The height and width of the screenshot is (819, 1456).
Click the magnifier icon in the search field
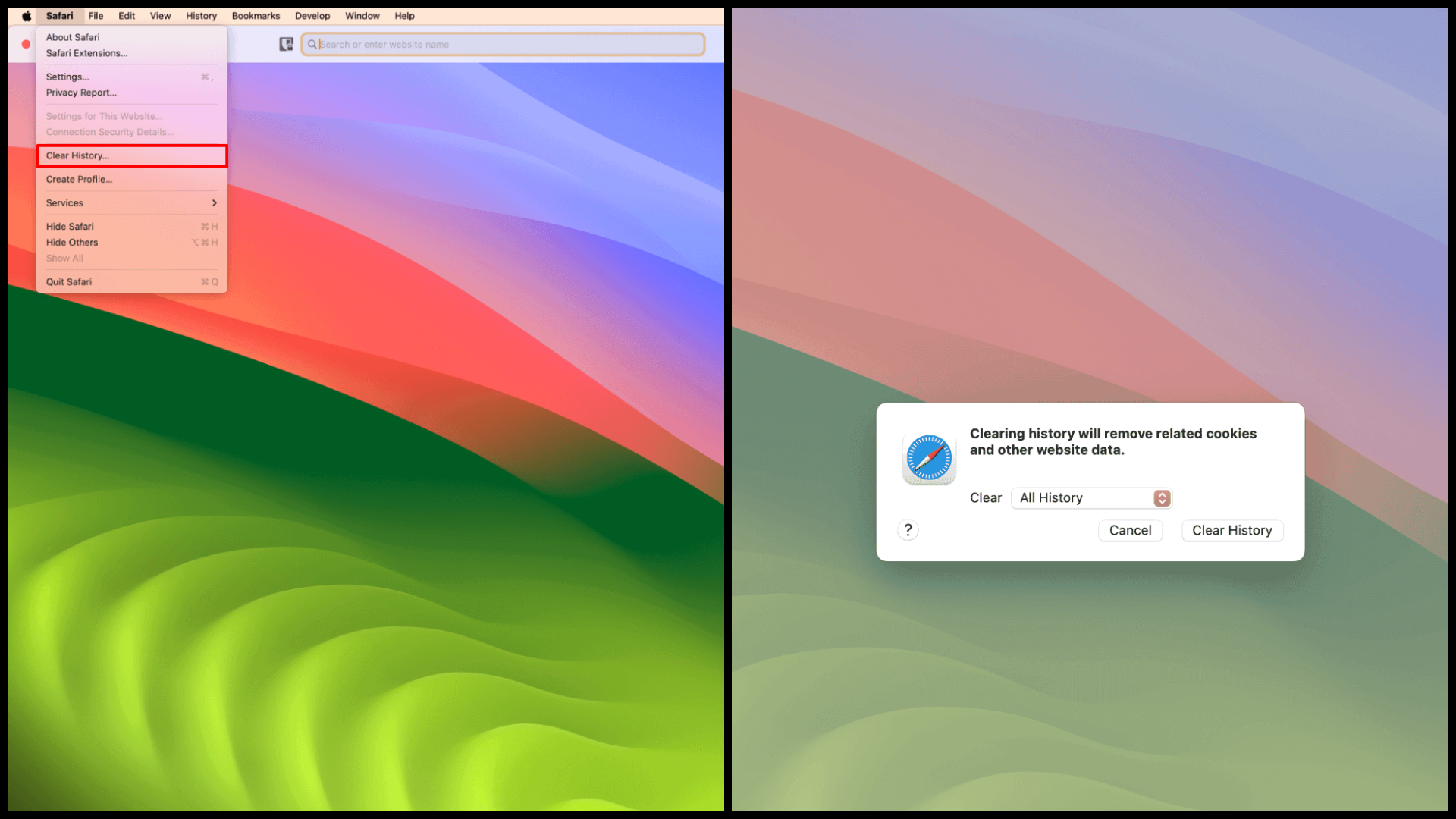pos(312,45)
